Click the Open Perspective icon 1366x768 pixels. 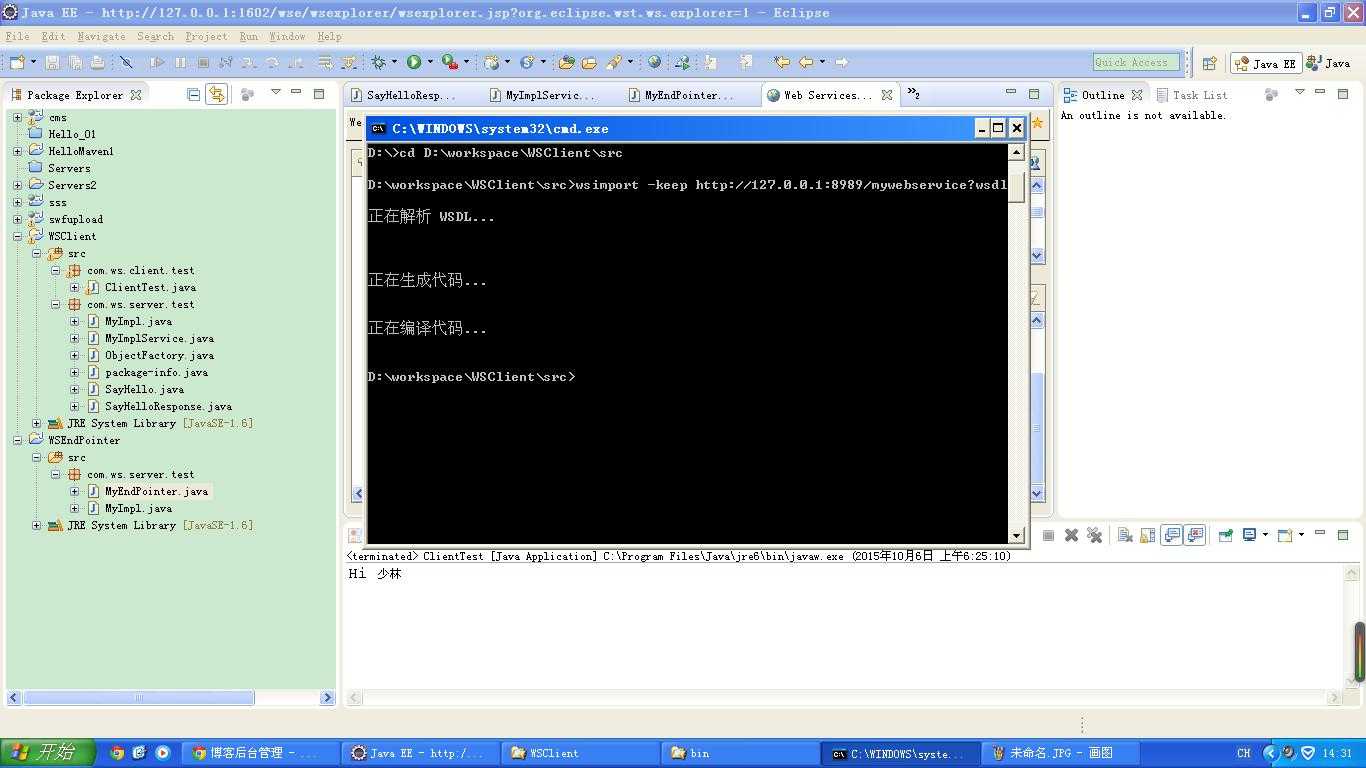click(x=1209, y=63)
